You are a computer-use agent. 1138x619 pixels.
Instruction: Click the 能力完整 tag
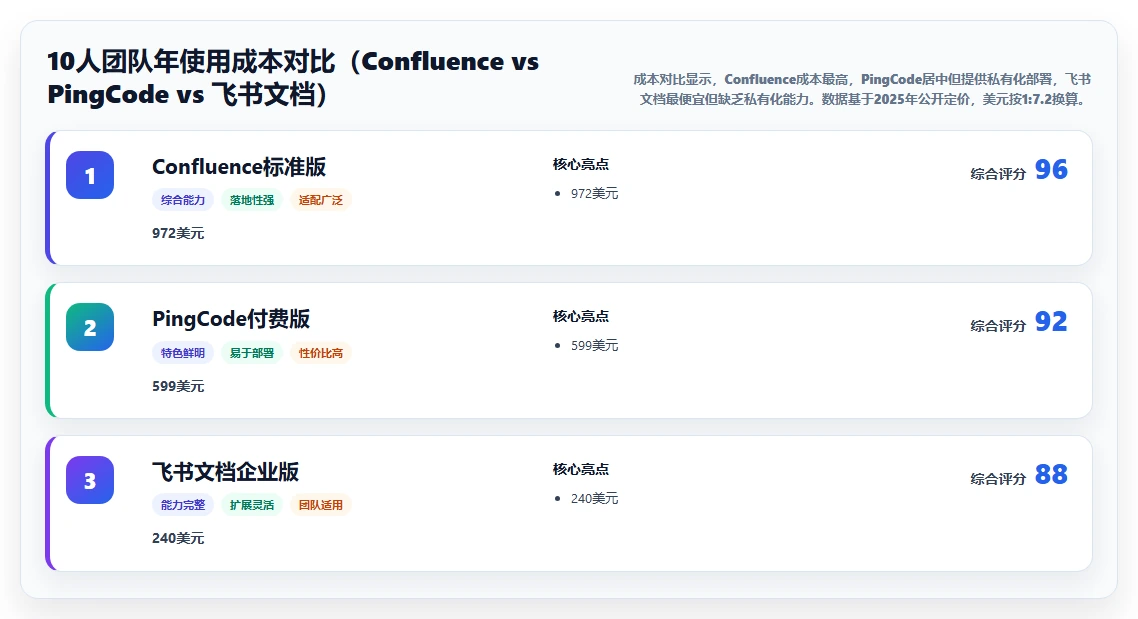pyautogui.click(x=183, y=505)
